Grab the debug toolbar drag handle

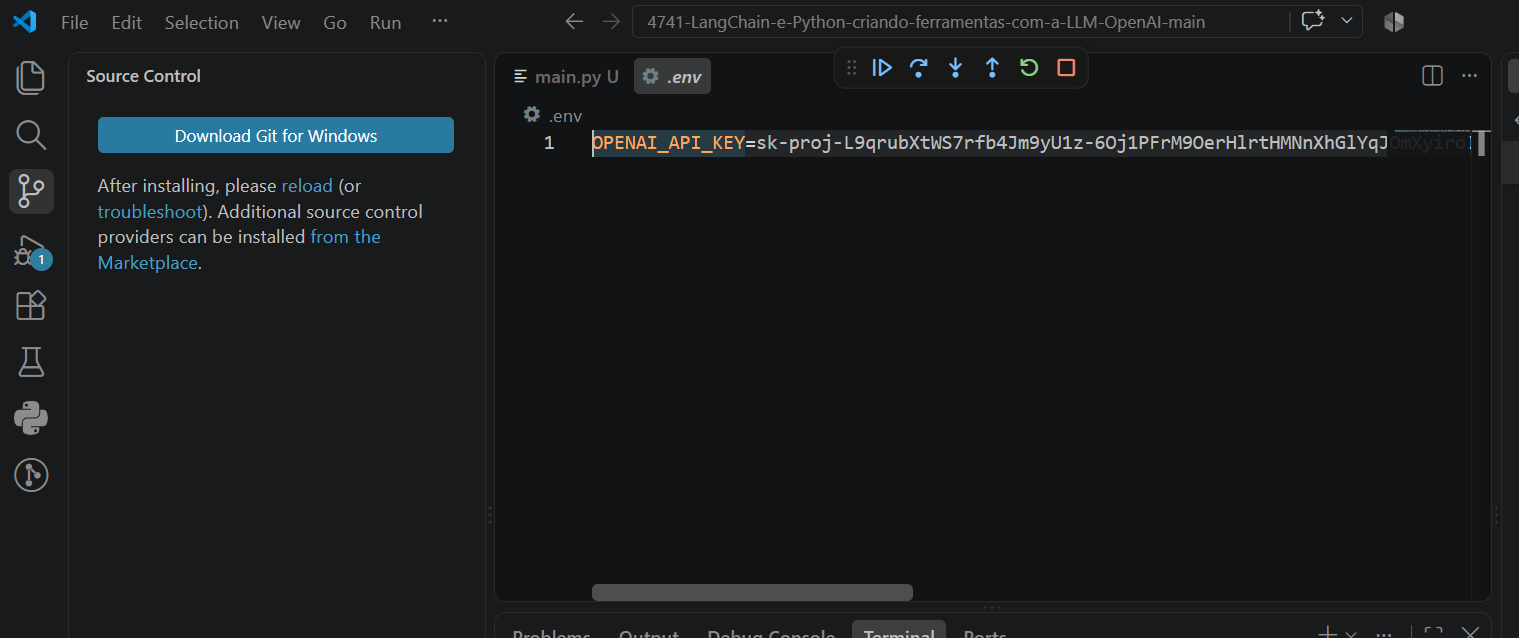pyautogui.click(x=852, y=68)
